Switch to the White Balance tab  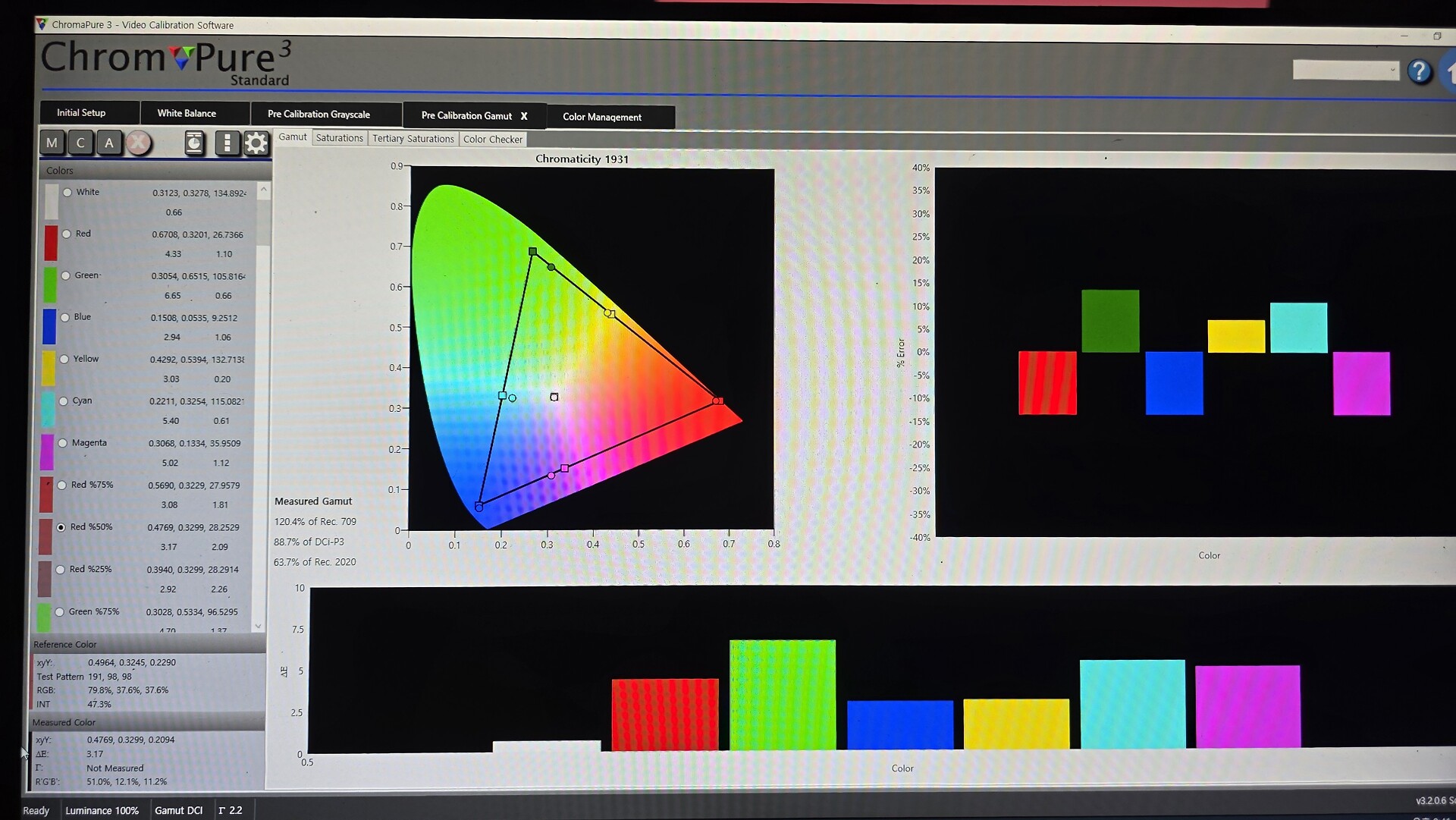coord(195,113)
